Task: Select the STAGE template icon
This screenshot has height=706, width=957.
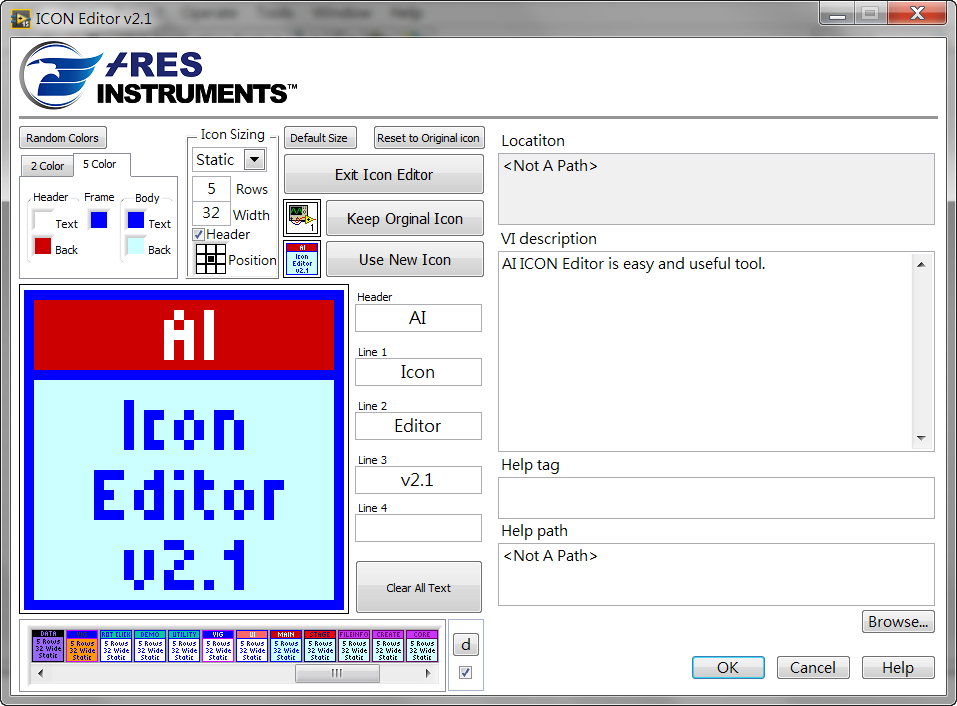Action: click(320, 646)
